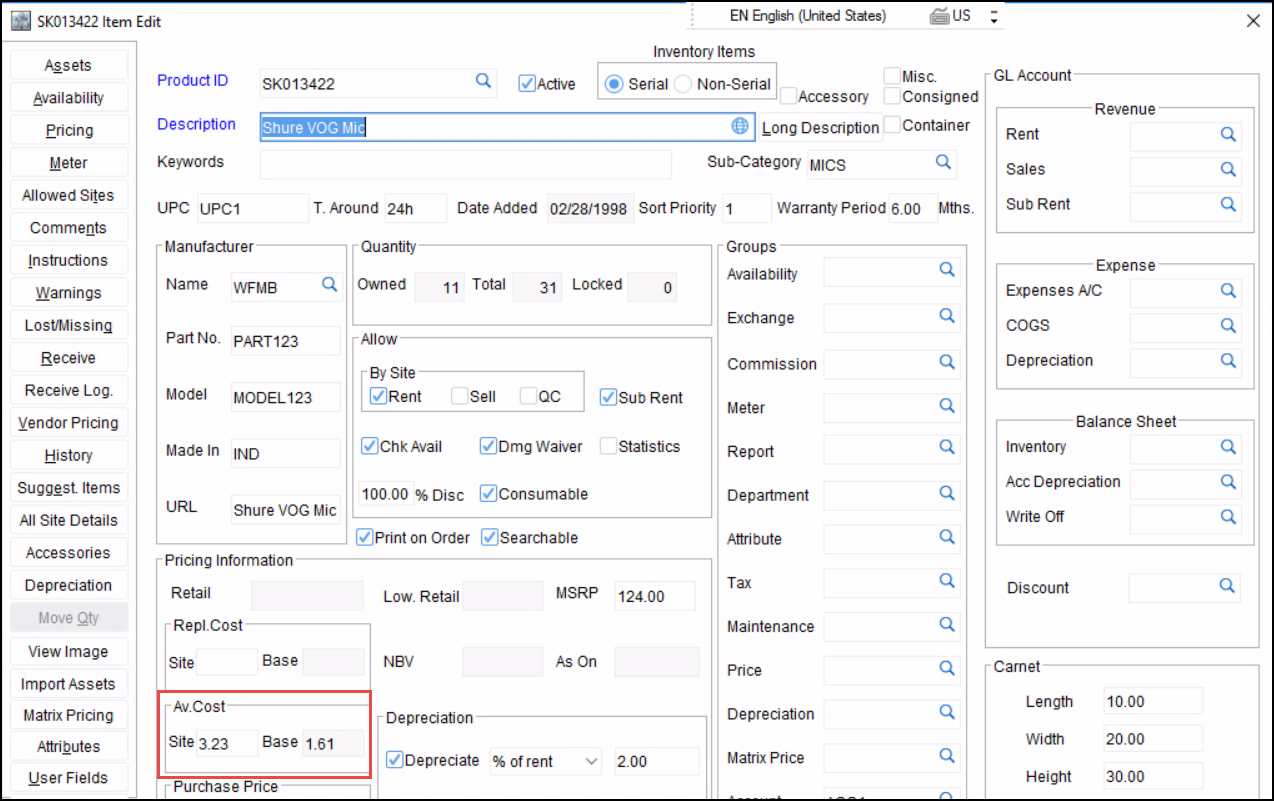Image resolution: width=1274 pixels, height=801 pixels.
Task: Open Tax group lookup icon
Action: coord(947,580)
